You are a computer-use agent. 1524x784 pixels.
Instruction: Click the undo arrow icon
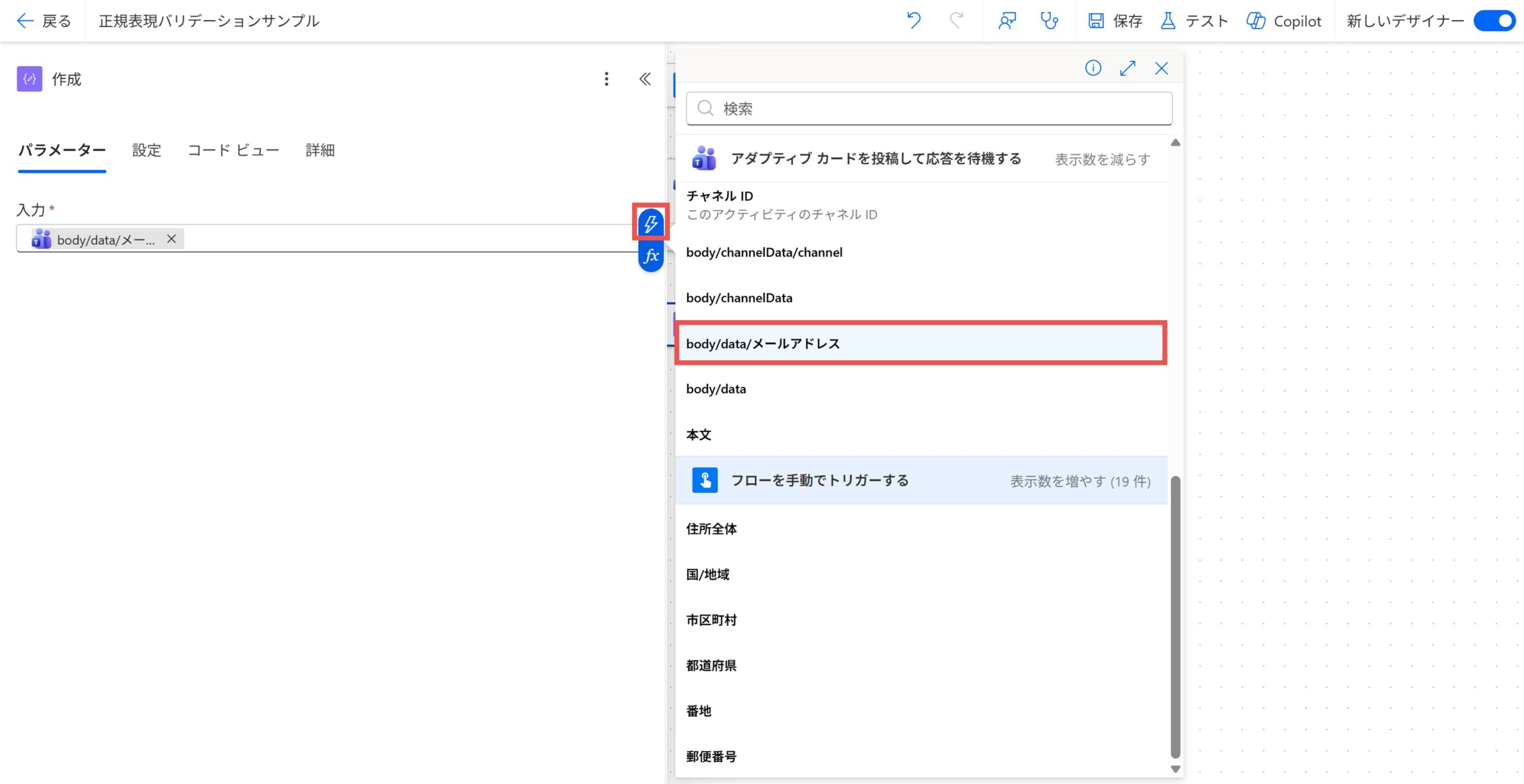pyautogui.click(x=914, y=21)
